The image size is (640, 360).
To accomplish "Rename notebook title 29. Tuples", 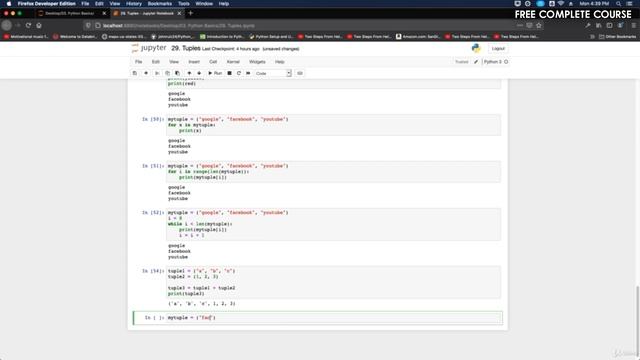I will tap(186, 48).
